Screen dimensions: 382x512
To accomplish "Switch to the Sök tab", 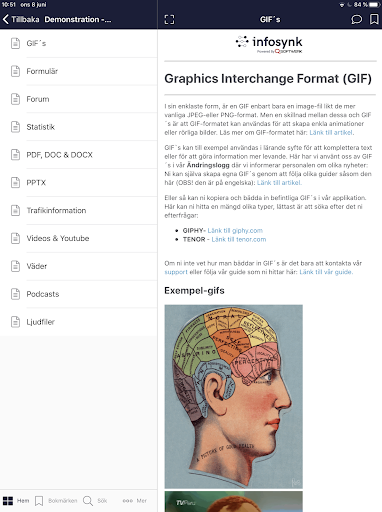I will tap(95, 501).
